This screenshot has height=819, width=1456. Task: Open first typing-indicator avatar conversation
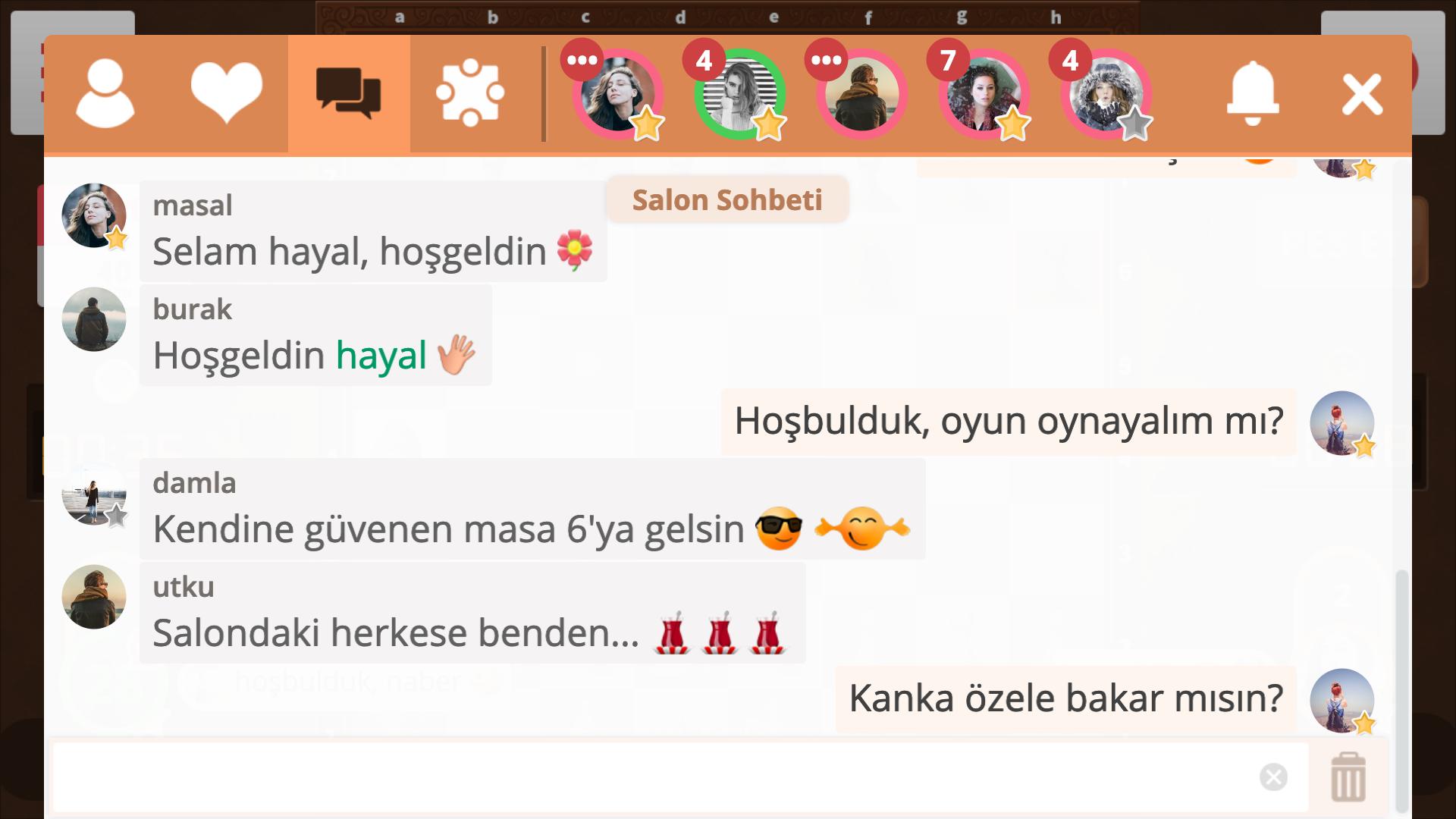617,95
